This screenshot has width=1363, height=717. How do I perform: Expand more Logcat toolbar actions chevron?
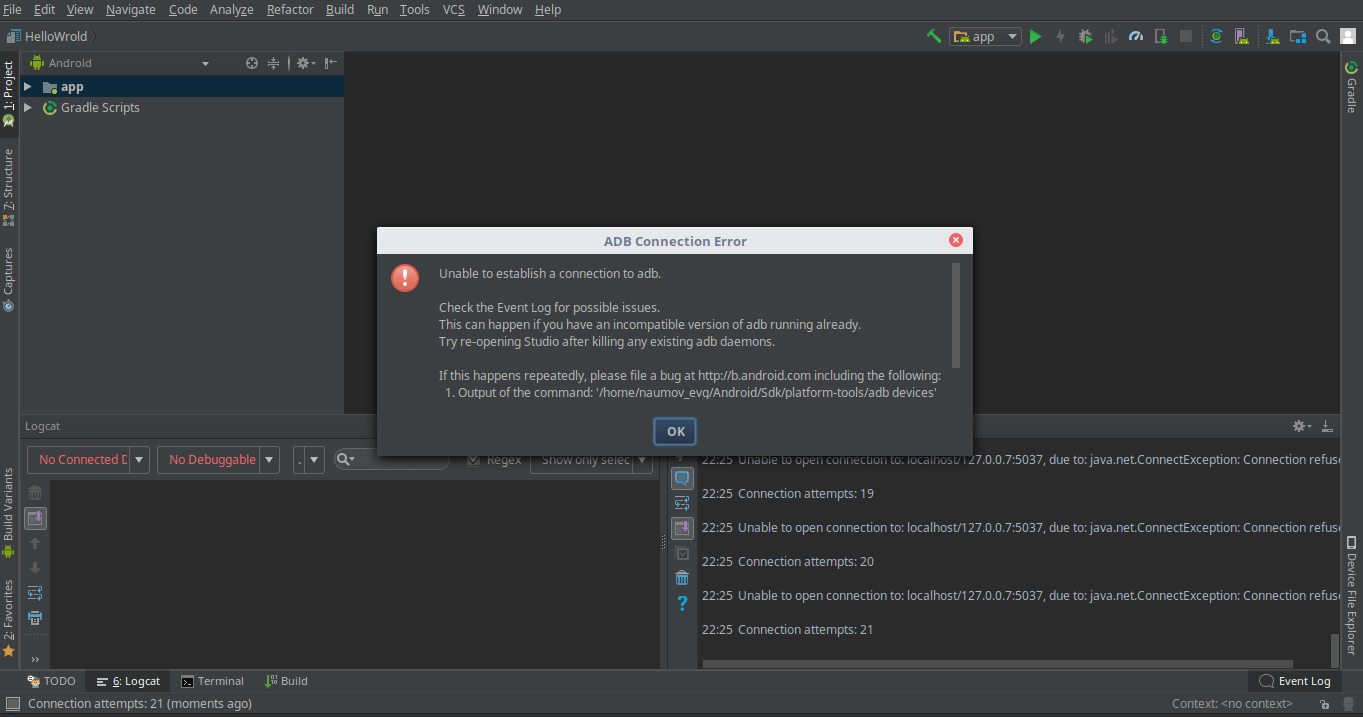click(x=35, y=659)
